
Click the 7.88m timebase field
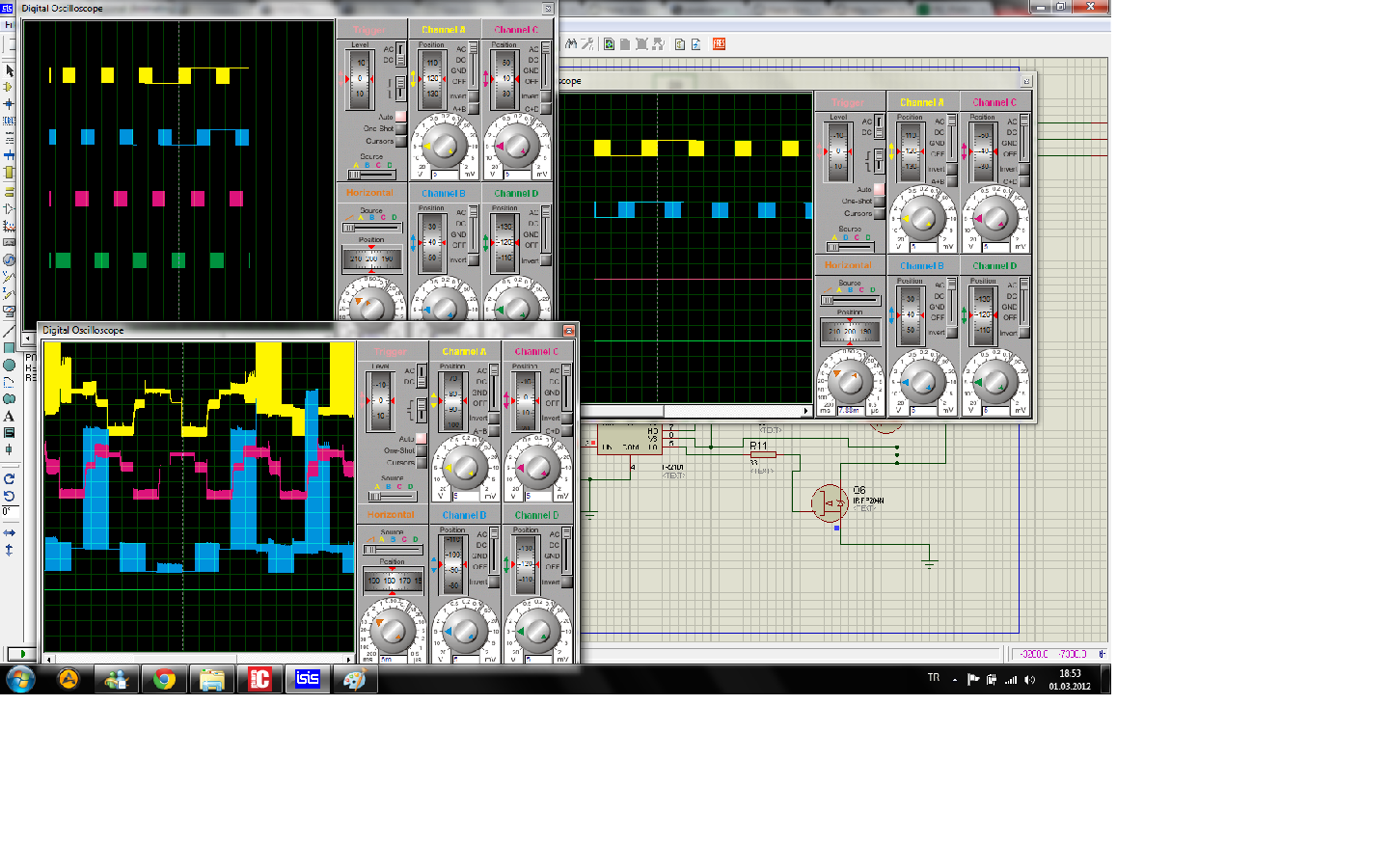(850, 410)
